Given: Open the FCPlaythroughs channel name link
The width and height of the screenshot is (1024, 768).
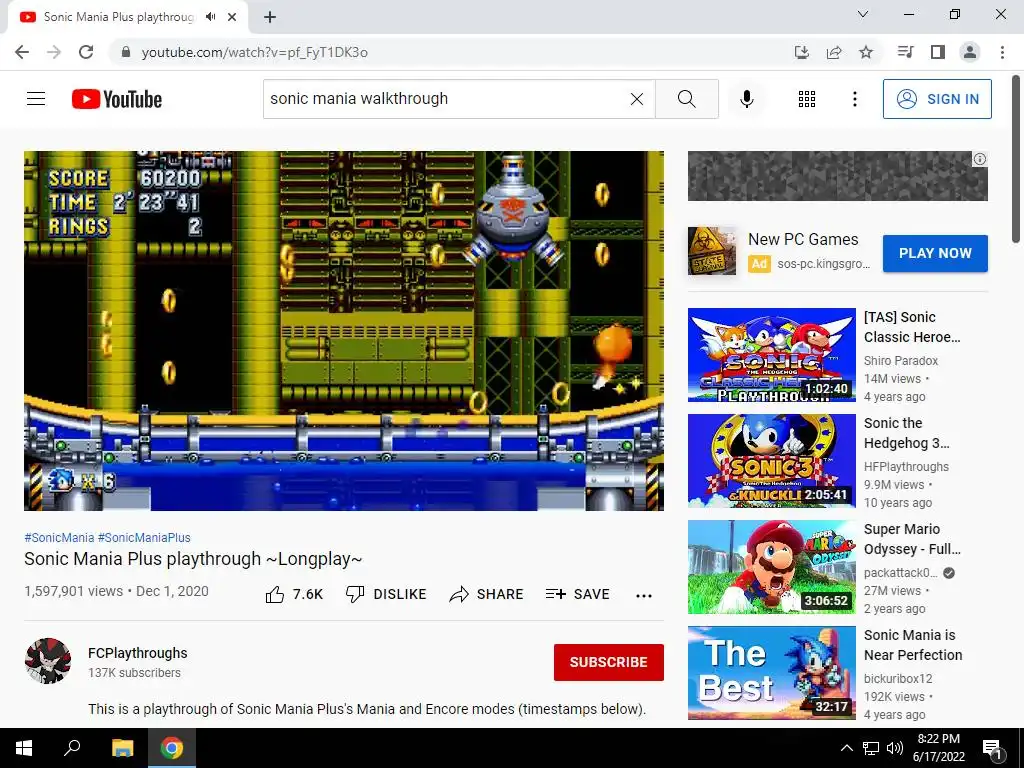Looking at the screenshot, I should pos(138,653).
